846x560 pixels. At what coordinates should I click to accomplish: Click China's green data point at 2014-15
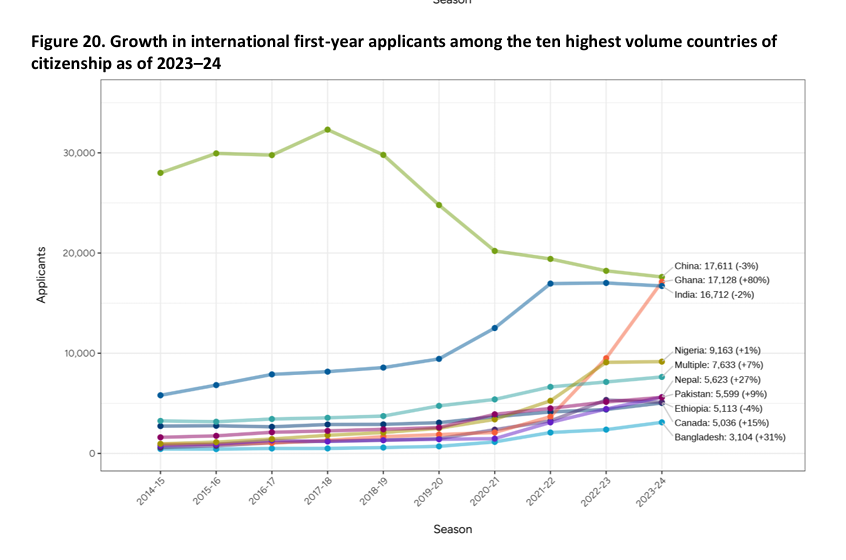point(160,173)
